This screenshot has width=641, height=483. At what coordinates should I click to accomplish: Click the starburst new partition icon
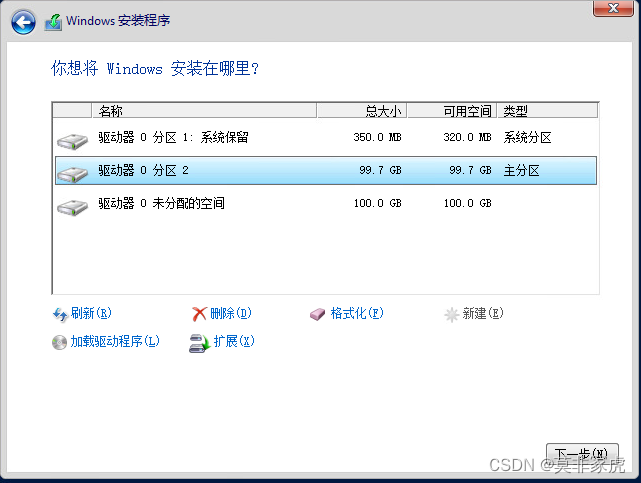pos(451,314)
